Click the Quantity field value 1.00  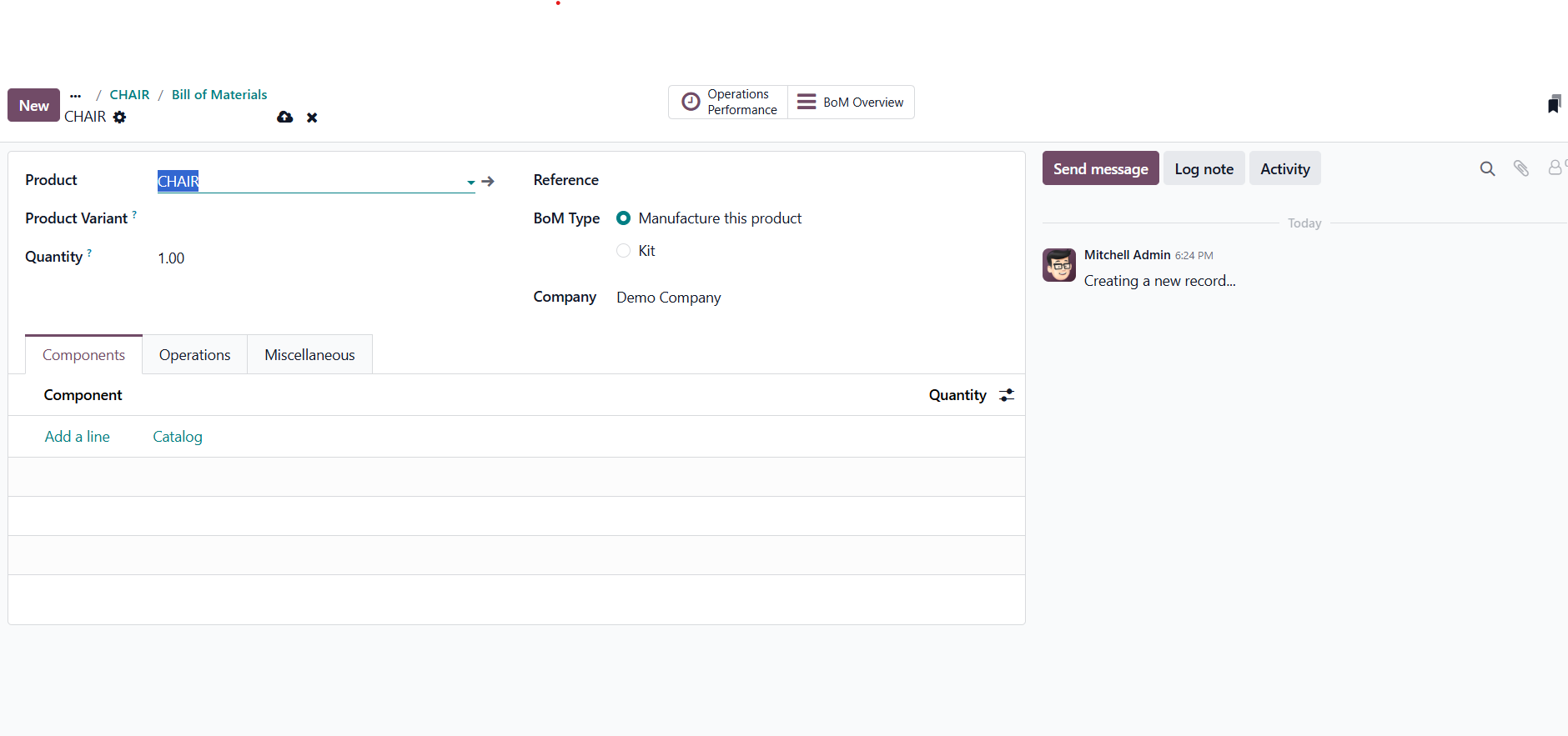tap(172, 258)
